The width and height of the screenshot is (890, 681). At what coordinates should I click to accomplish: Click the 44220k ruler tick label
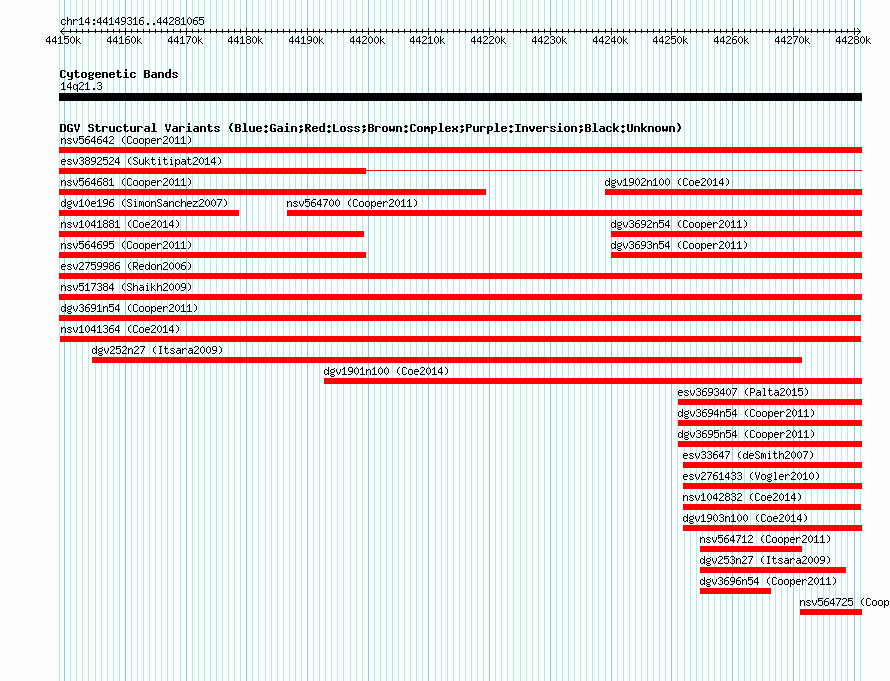pos(488,40)
